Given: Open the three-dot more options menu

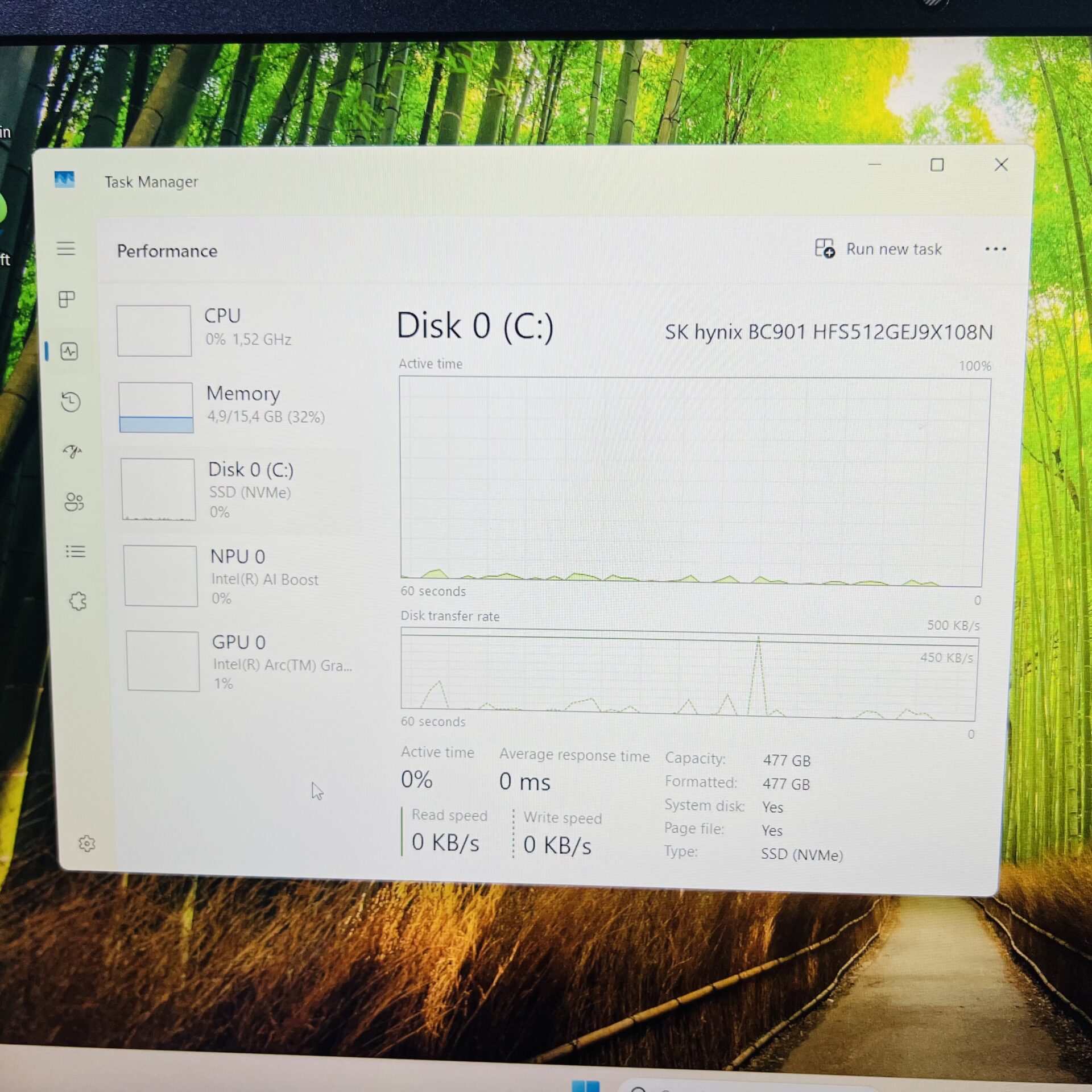Looking at the screenshot, I should pos(995,249).
